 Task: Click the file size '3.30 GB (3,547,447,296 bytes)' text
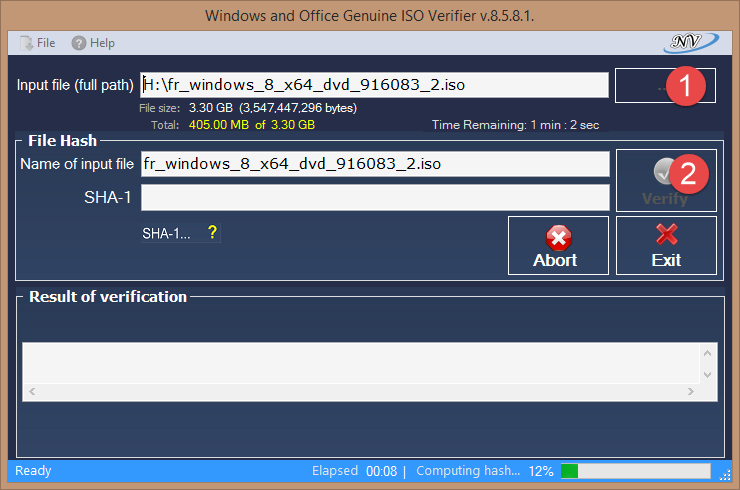273,108
